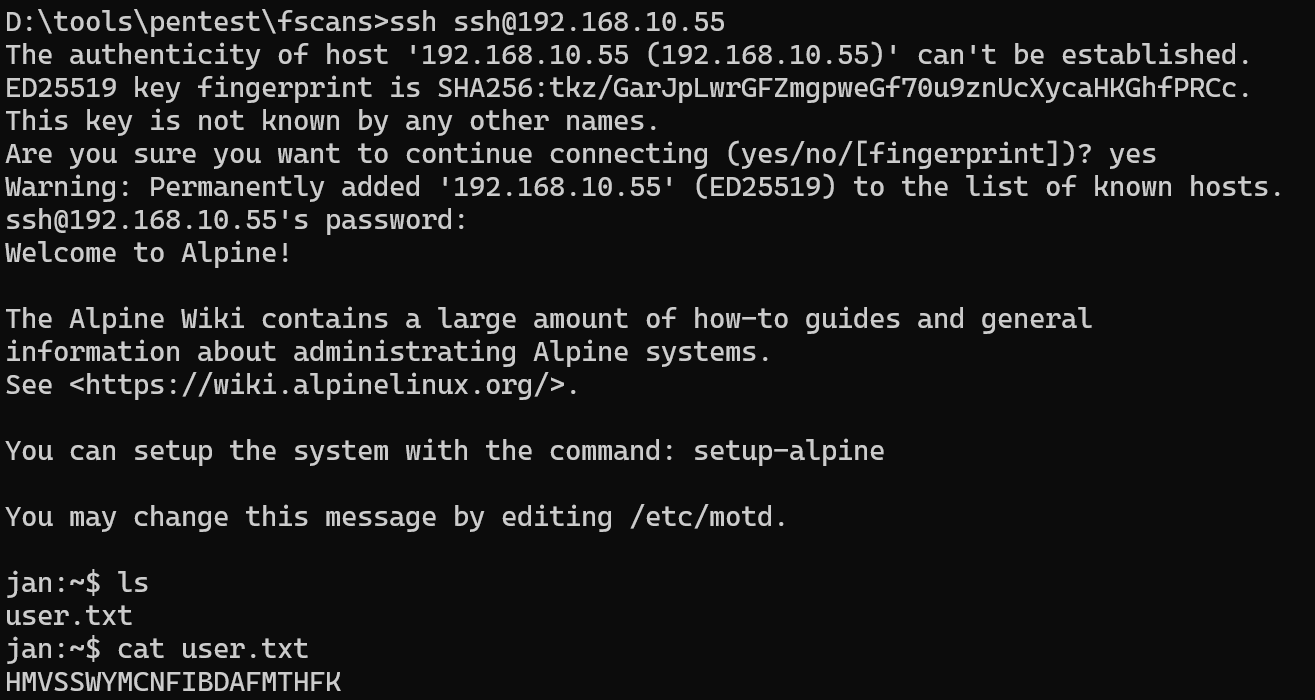1315x700 pixels.
Task: Click the "Welcome to Alpine!" banner text
Action: pyautogui.click(x=148, y=253)
